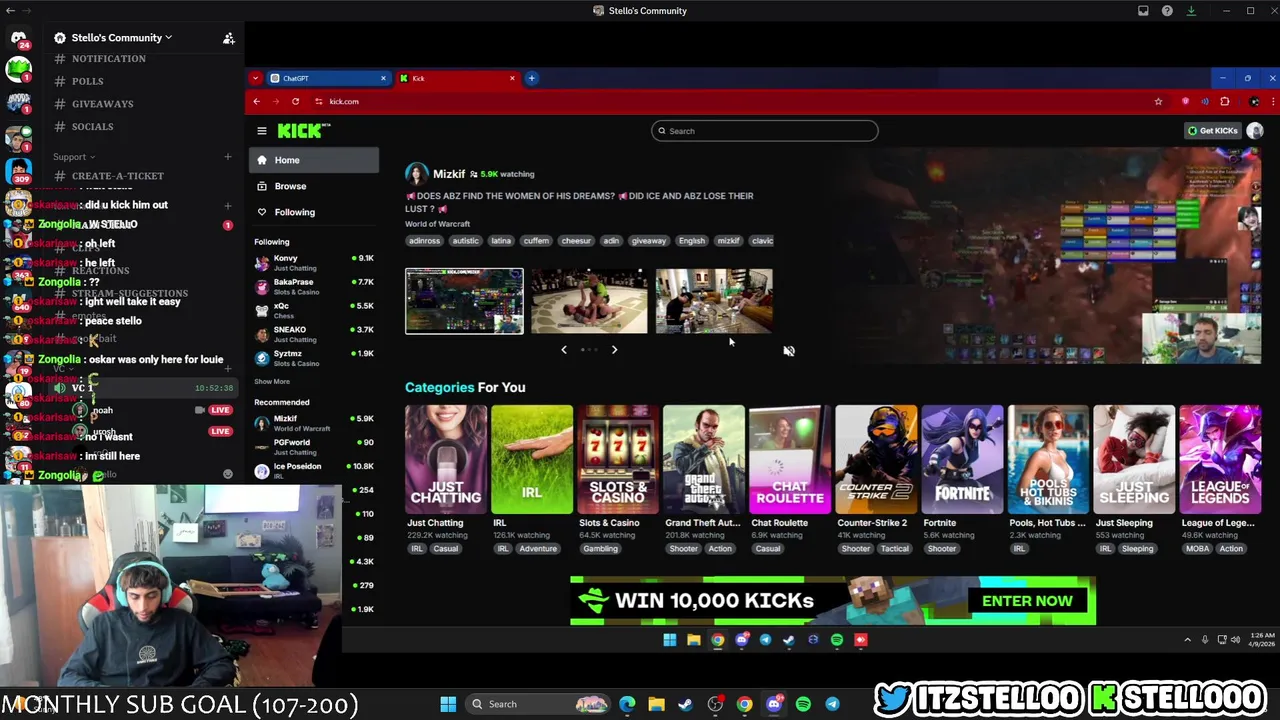Go back in the browser

(257, 101)
